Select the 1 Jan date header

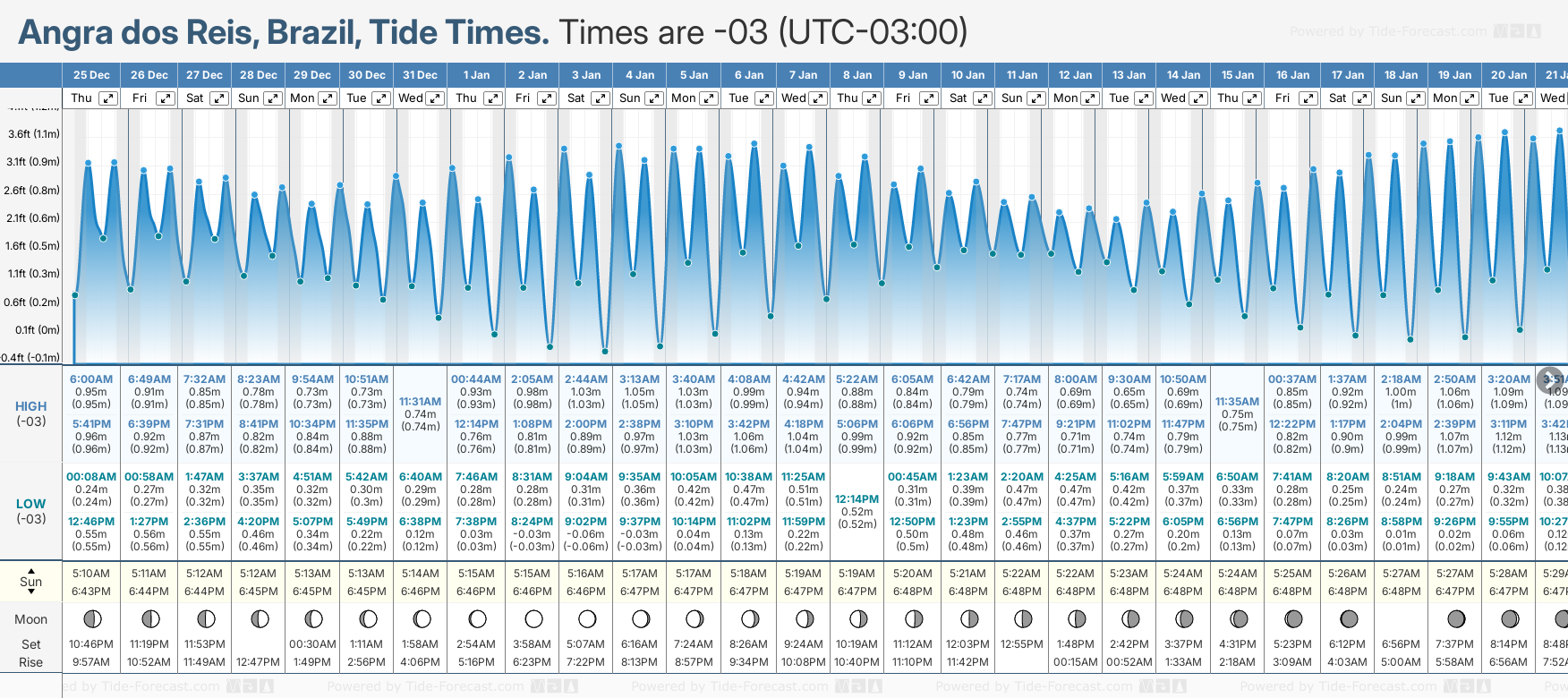pos(476,75)
